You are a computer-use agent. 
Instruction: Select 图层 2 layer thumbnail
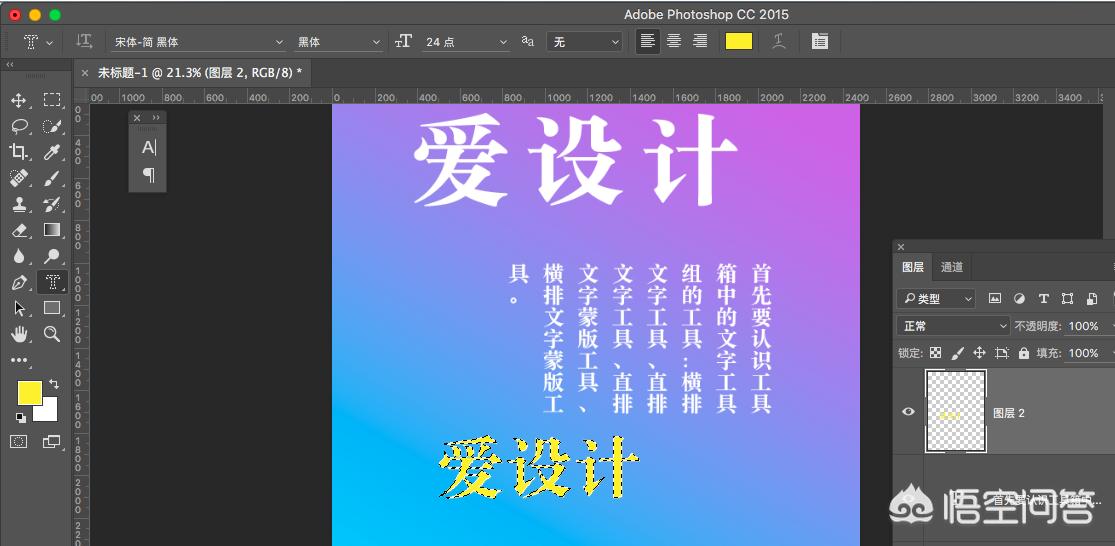(956, 411)
